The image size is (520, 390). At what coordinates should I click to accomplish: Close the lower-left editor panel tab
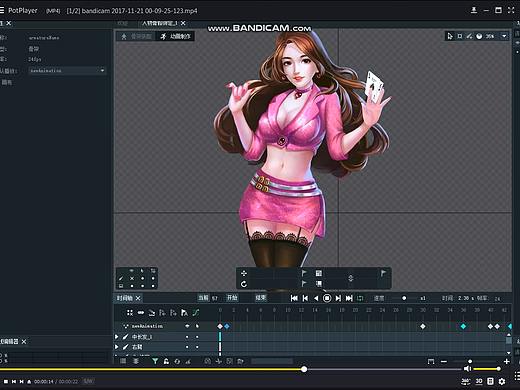coord(24,342)
